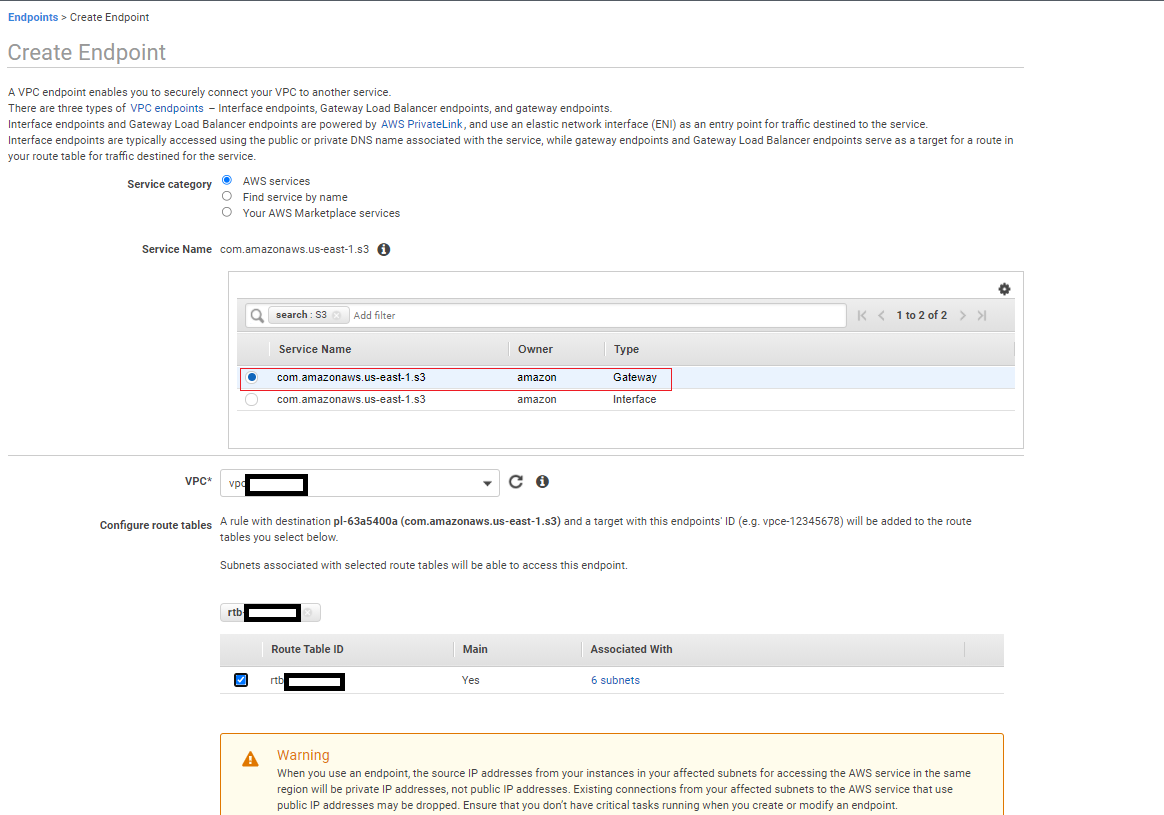Click the Yes value in Main column
The height and width of the screenshot is (815, 1164).
[471, 680]
